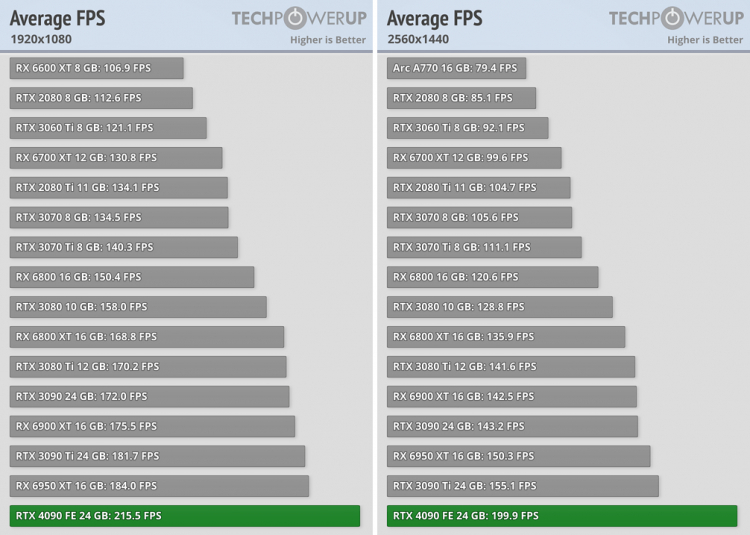This screenshot has height=535, width=750.
Task: Select the RTX 3060 Ti 121.1 FPS bar
Action: click(108, 128)
